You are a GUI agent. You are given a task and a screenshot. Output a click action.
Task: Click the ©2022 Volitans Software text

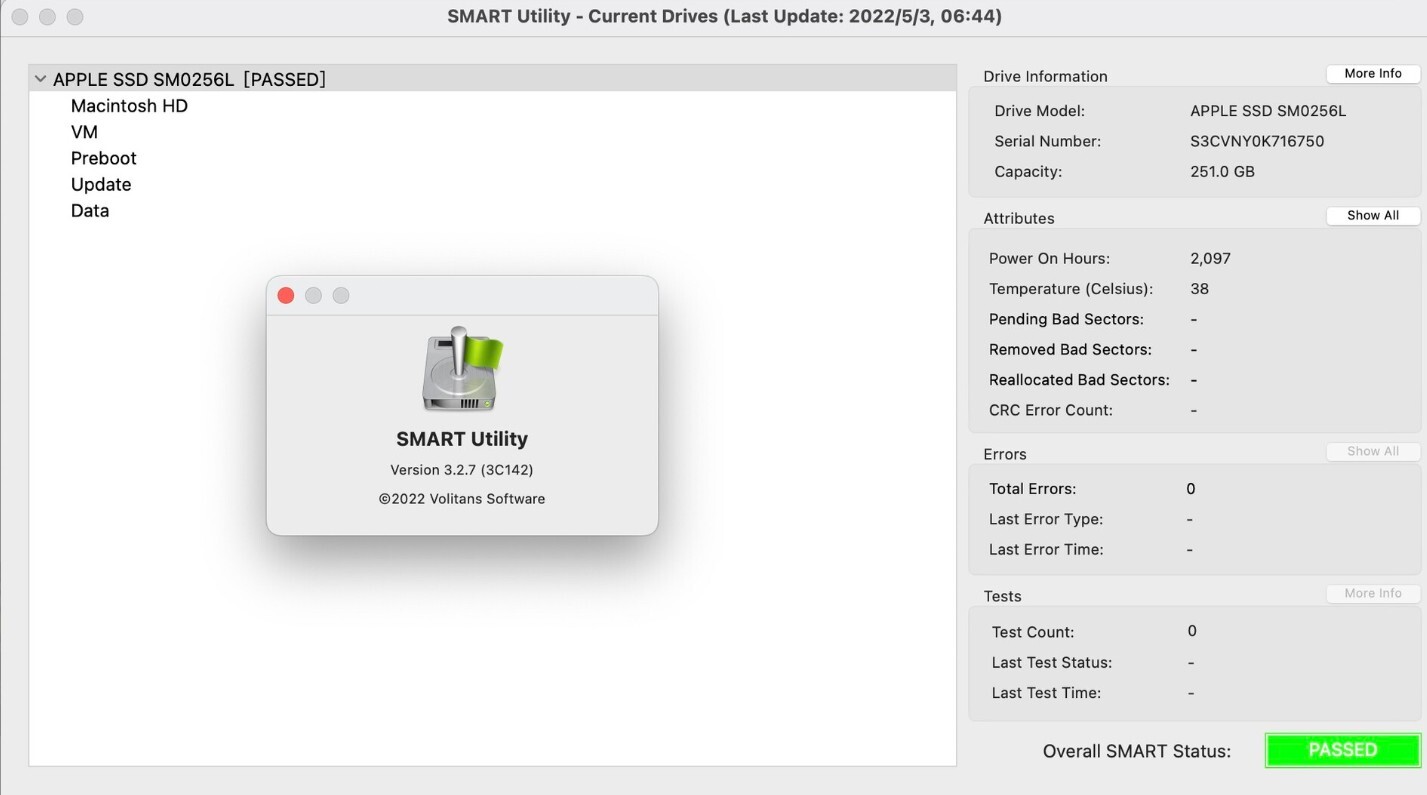(462, 499)
